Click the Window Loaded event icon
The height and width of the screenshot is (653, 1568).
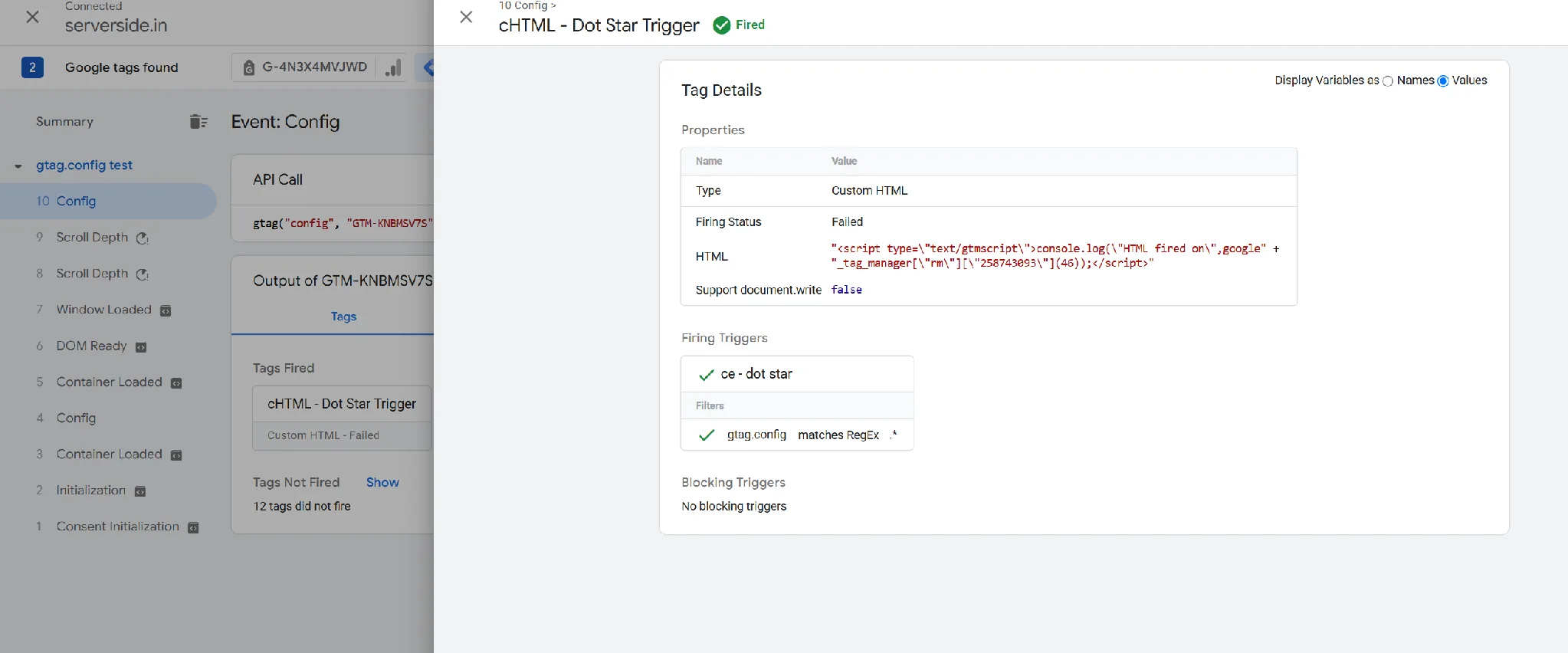(166, 310)
